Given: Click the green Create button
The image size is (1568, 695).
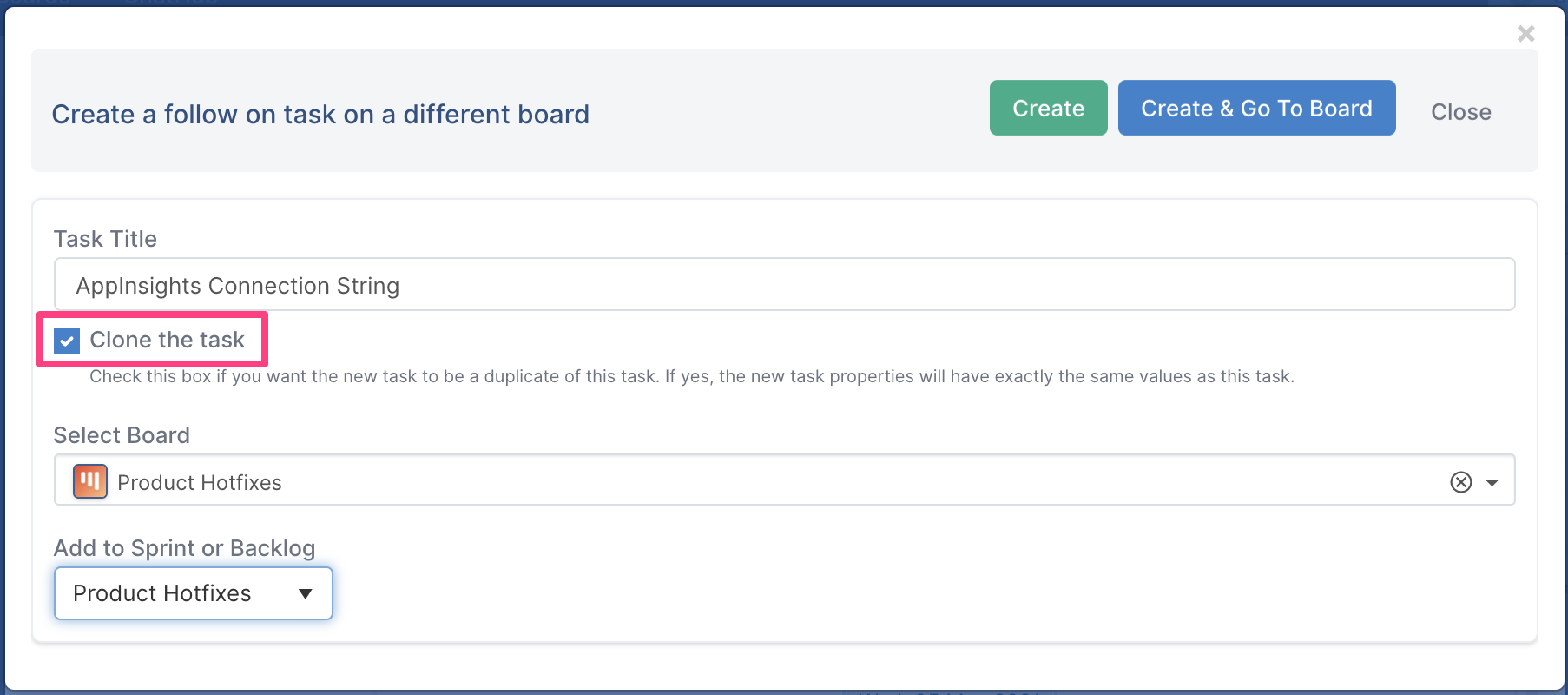Looking at the screenshot, I should [x=1048, y=108].
